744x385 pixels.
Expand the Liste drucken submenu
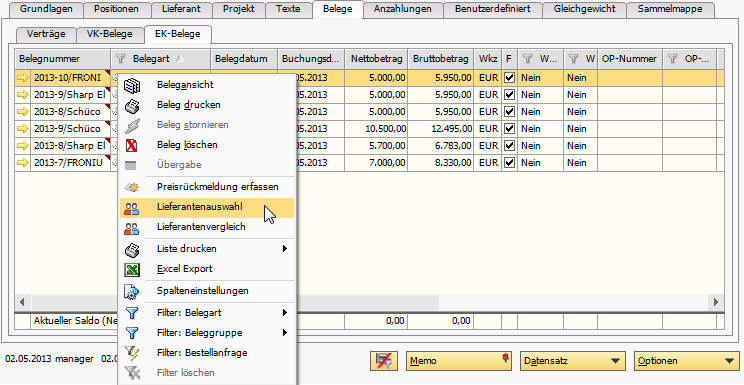pyautogui.click(x=285, y=249)
